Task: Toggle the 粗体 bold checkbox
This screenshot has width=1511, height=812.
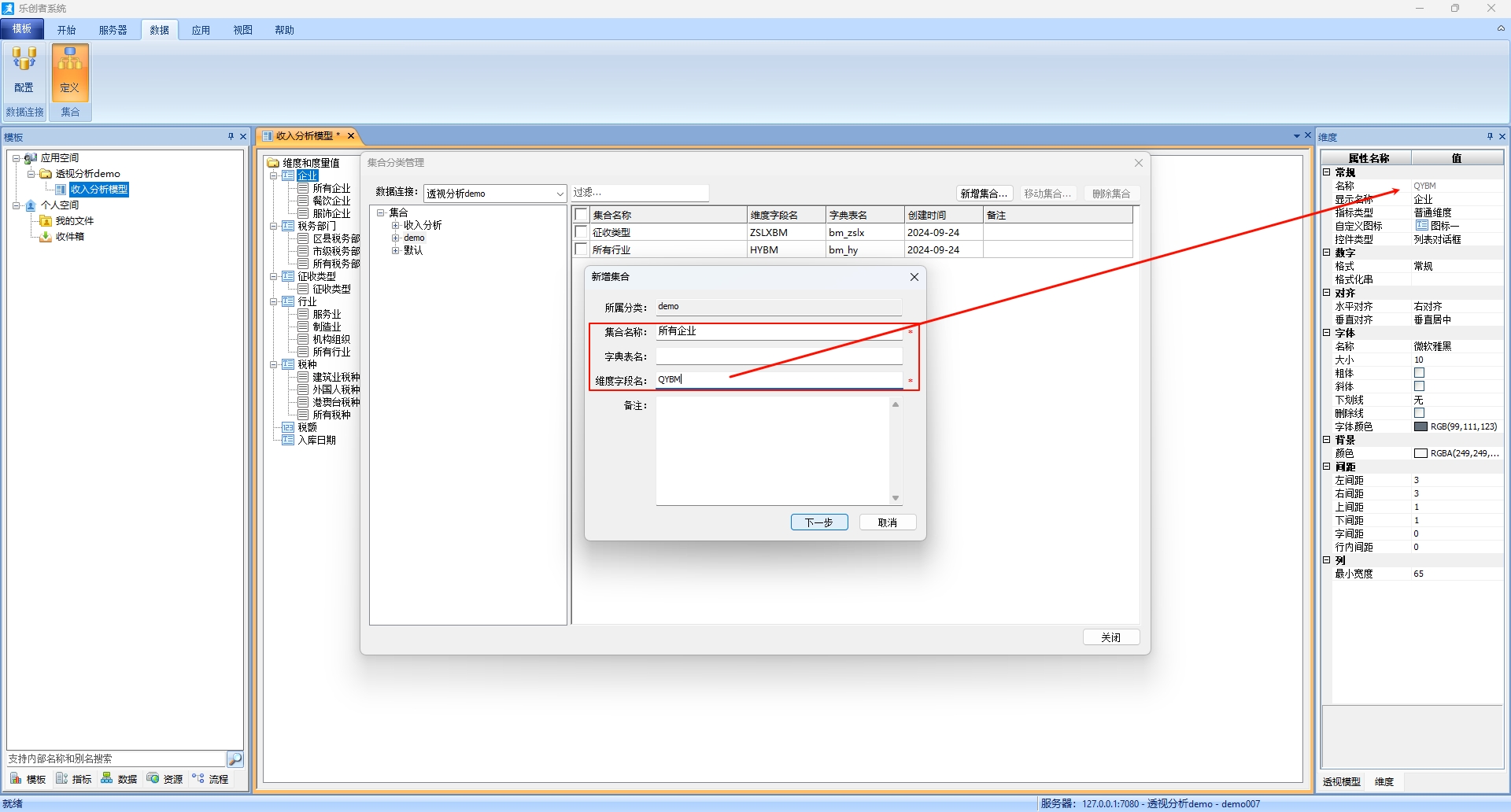Action: [1419, 373]
